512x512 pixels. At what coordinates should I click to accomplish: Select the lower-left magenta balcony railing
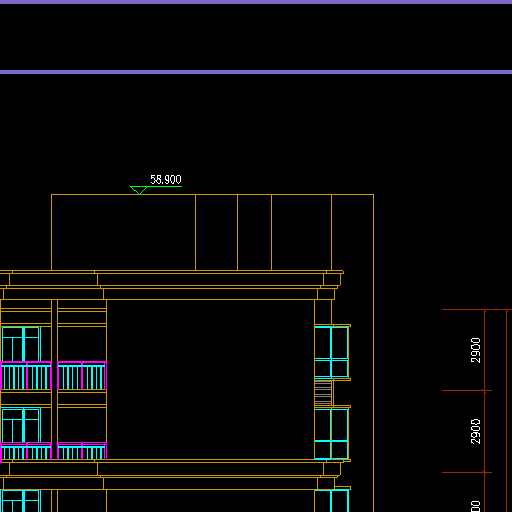pos(26,452)
